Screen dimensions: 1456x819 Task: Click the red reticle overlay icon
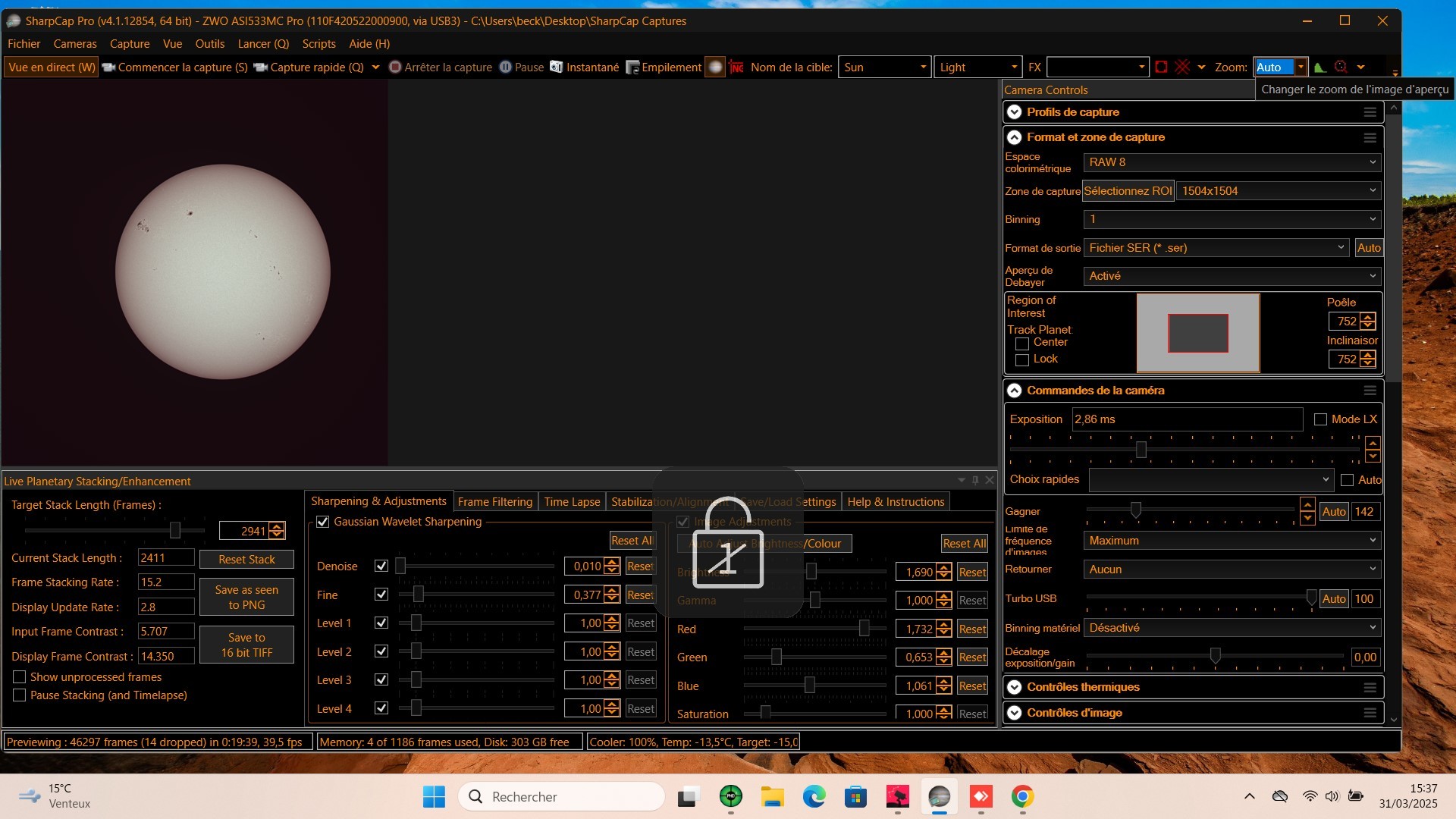pos(1182,67)
